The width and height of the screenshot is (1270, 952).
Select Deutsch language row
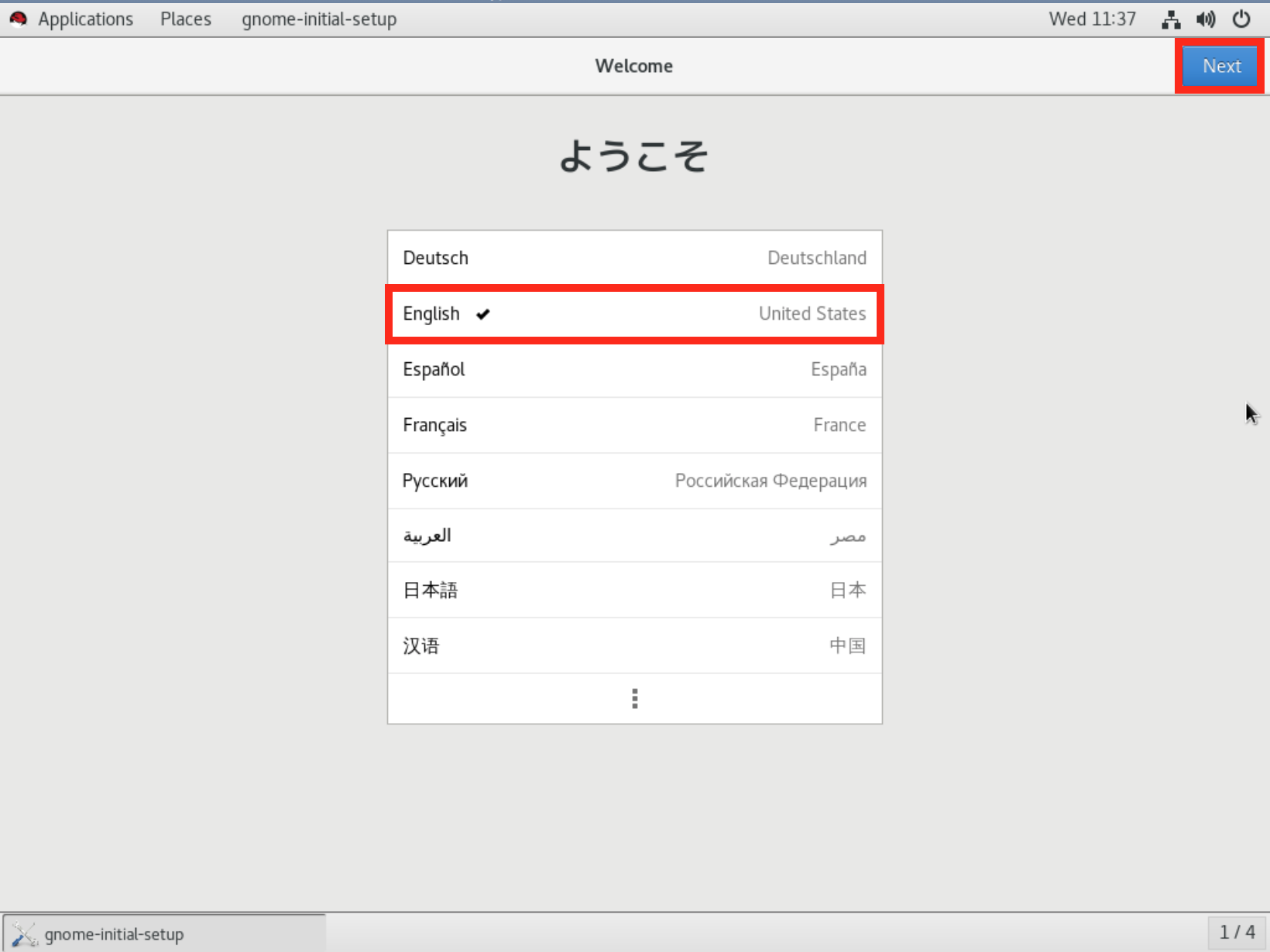tap(634, 258)
